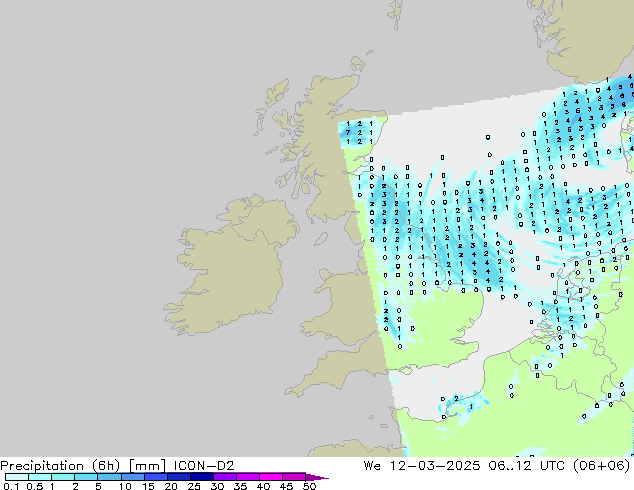634x490 pixels.
Task: Click the 15–20 mm legend color swatch
Action: (155, 477)
